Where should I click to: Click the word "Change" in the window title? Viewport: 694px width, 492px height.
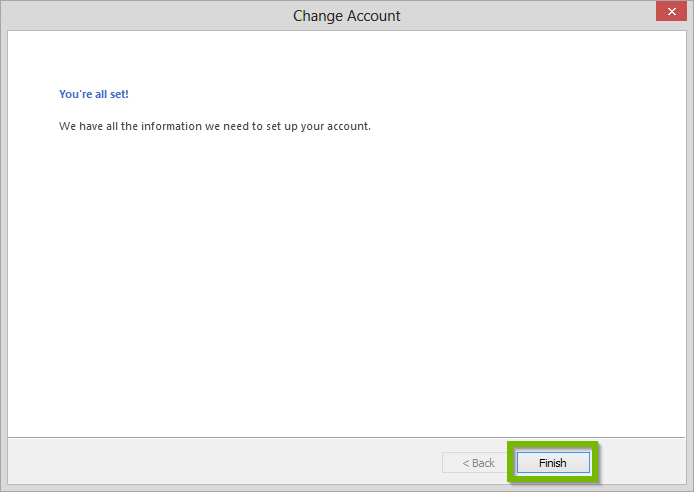click(x=316, y=16)
